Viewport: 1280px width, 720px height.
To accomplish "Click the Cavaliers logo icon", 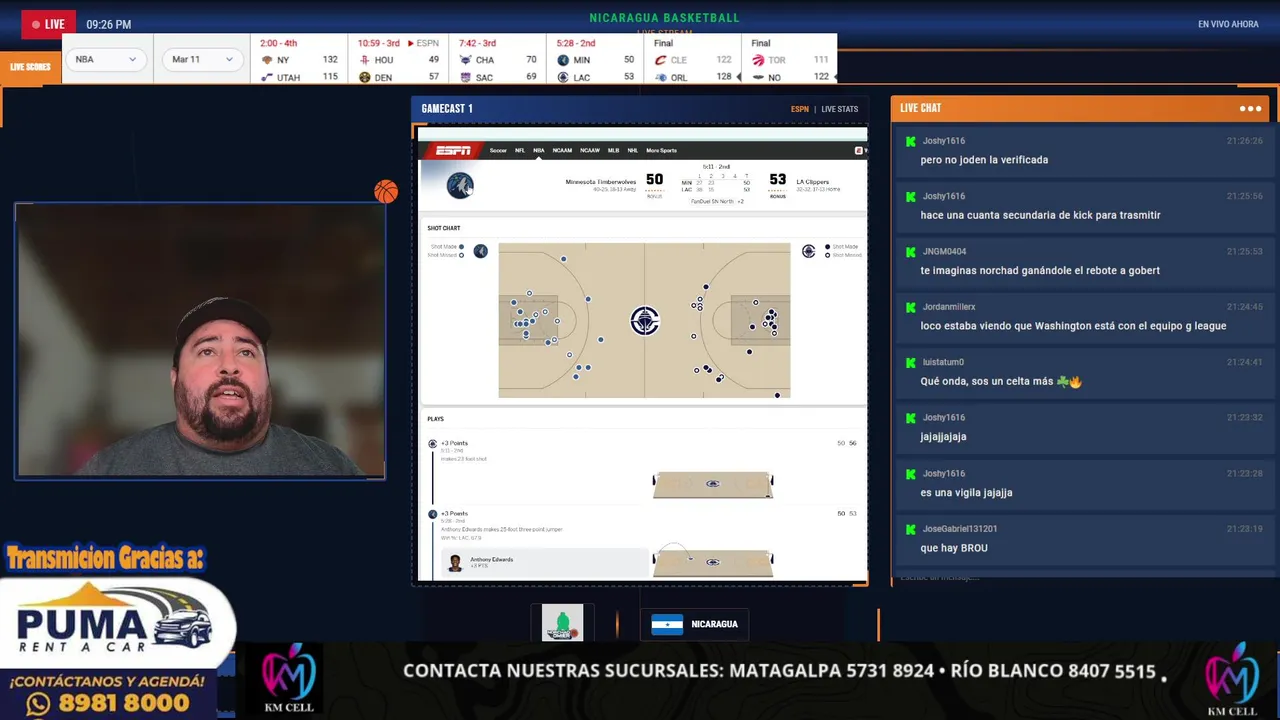I will coord(660,60).
